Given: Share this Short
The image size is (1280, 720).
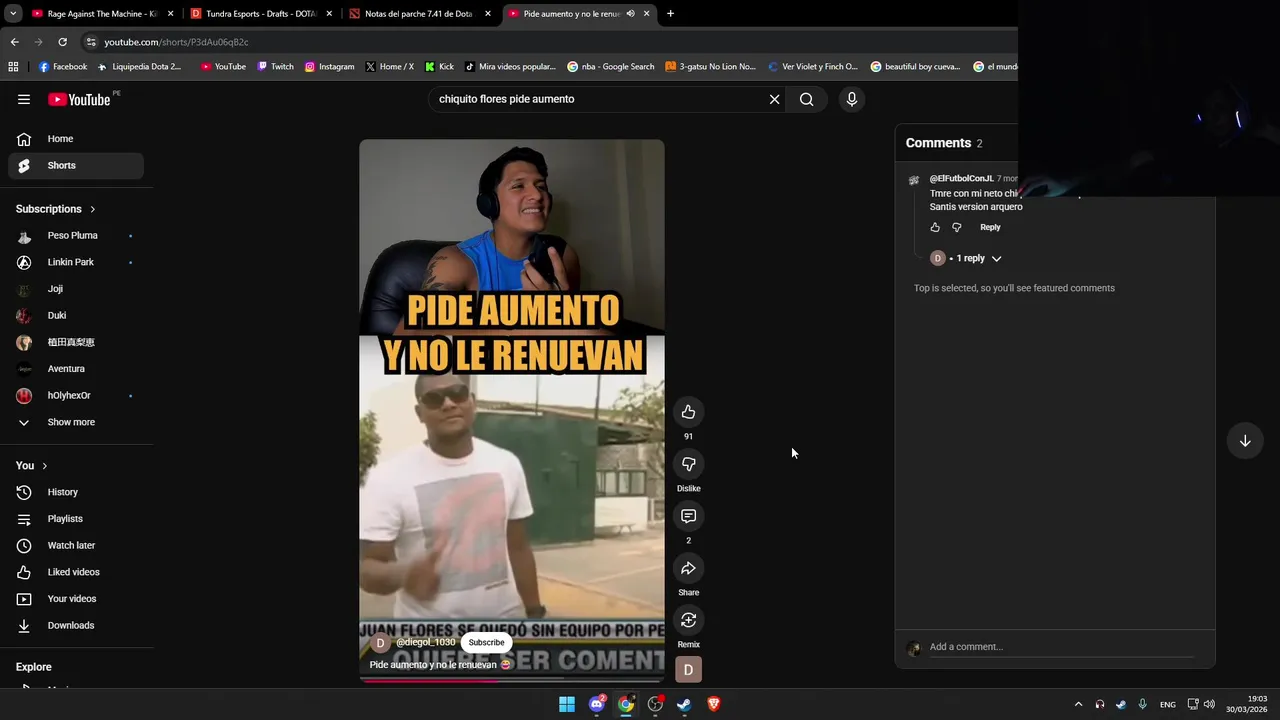Looking at the screenshot, I should click(x=688, y=568).
